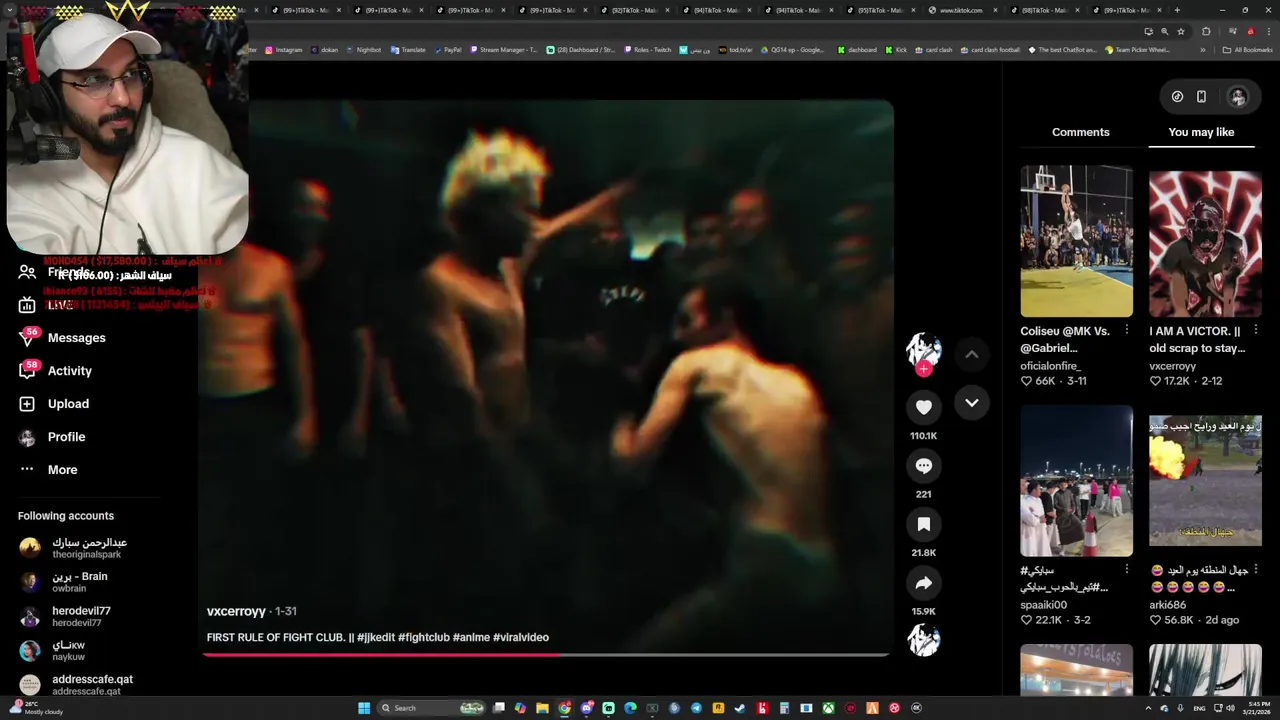Open the Activity inbox icon
This screenshot has width=1280, height=720.
point(27,370)
